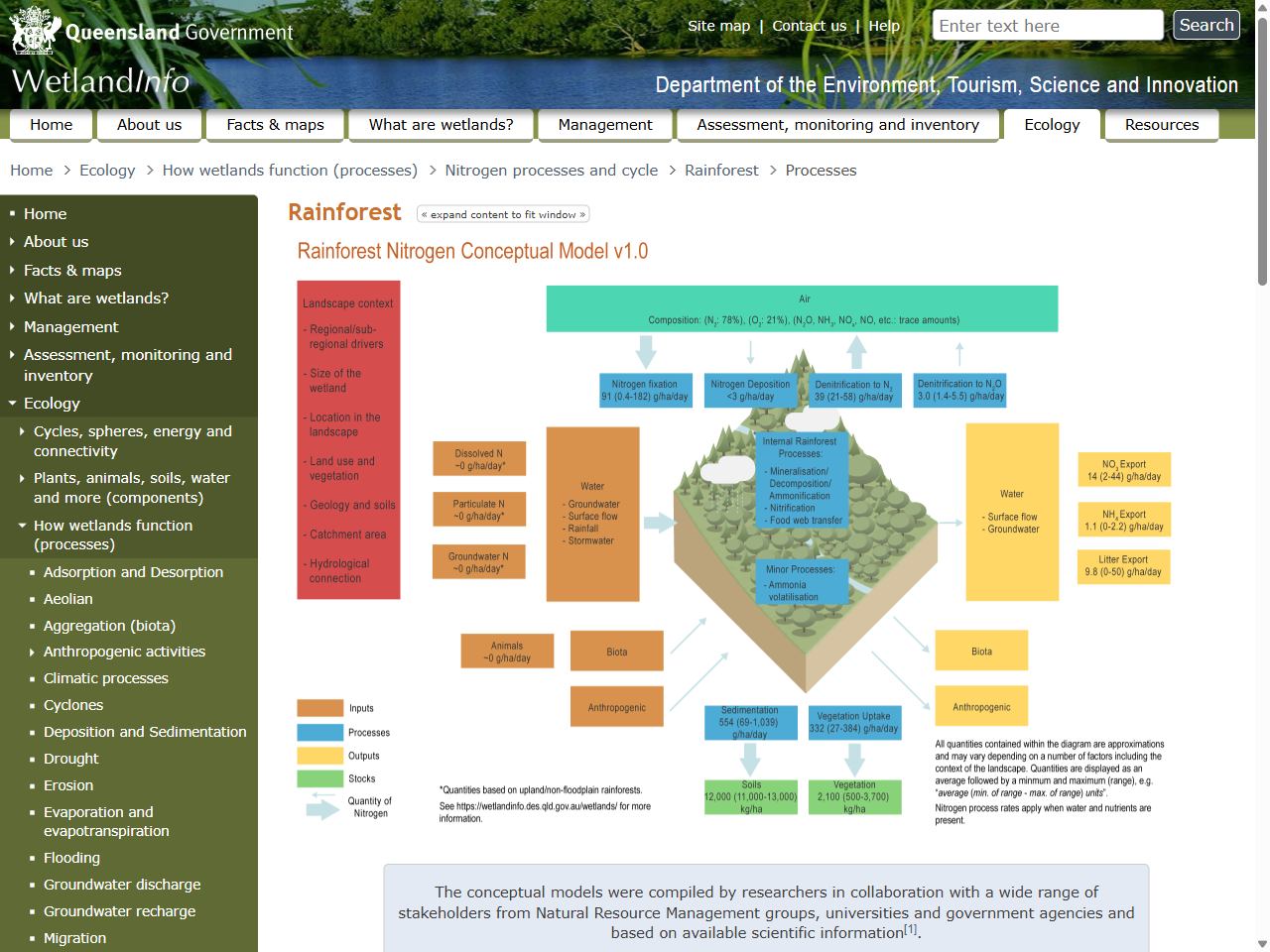The image size is (1270, 952).
Task: Click the Contact us link
Action: 809,26
